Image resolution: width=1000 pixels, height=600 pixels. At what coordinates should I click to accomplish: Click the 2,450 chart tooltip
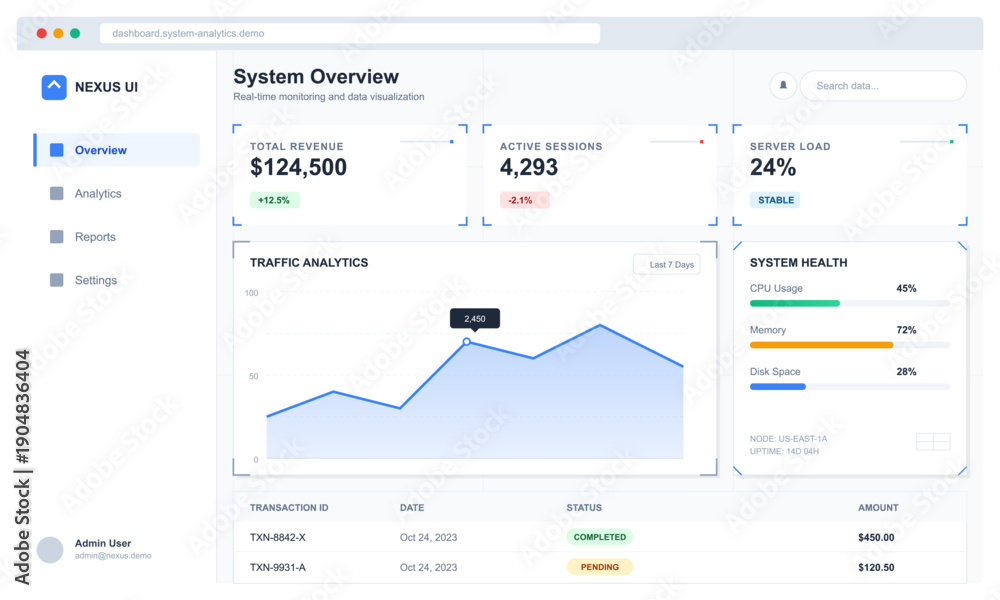[x=474, y=319]
